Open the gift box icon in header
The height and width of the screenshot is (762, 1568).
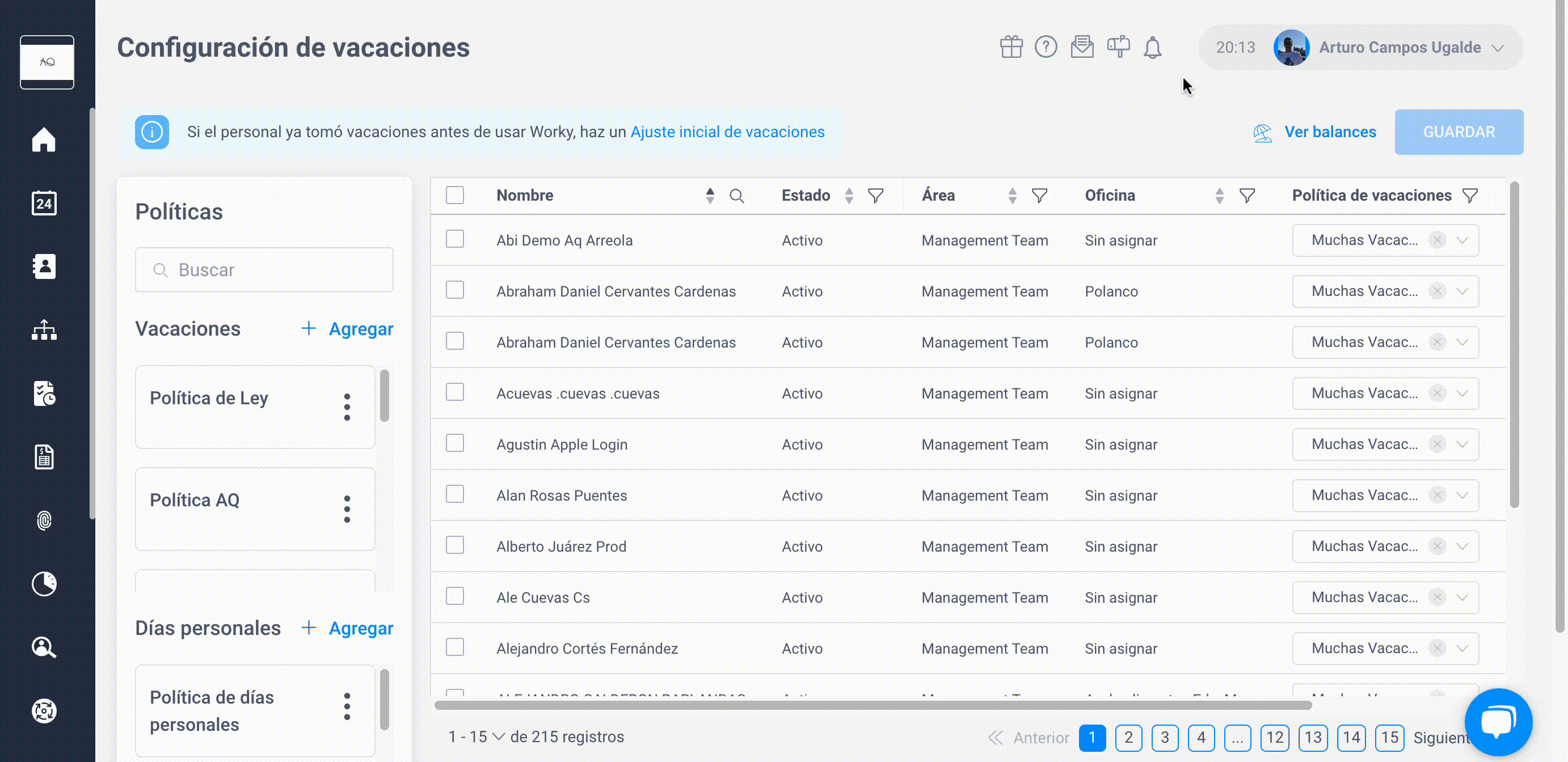[1011, 47]
